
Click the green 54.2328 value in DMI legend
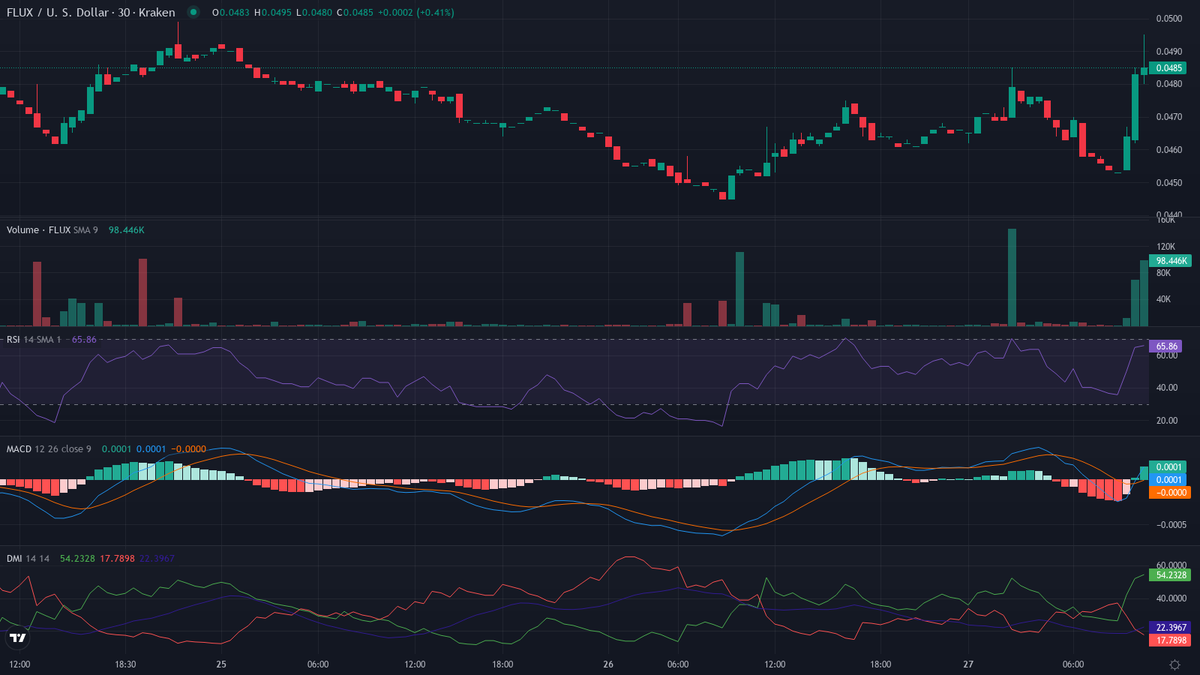[x=77, y=558]
